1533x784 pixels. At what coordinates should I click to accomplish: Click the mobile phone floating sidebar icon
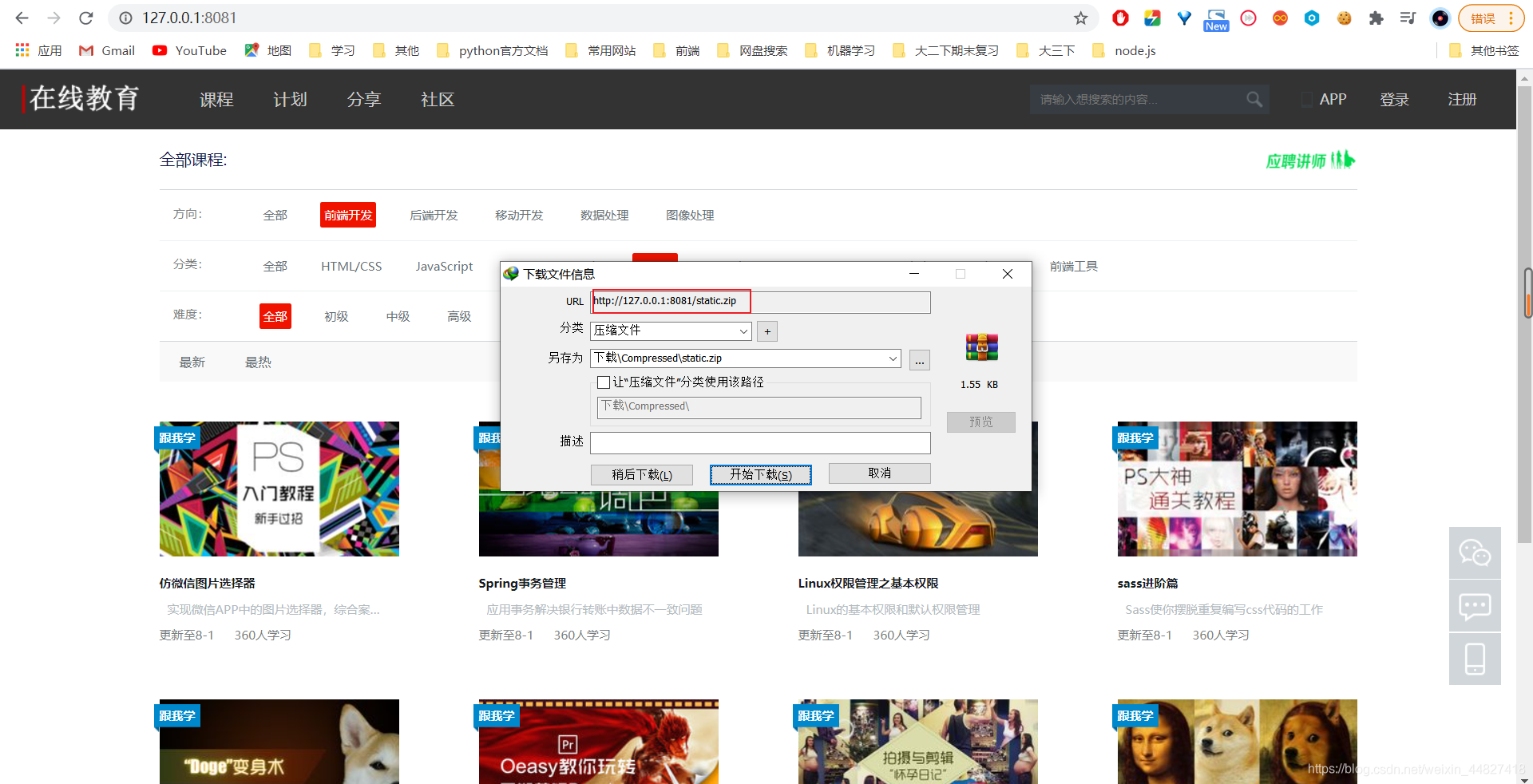click(x=1475, y=659)
